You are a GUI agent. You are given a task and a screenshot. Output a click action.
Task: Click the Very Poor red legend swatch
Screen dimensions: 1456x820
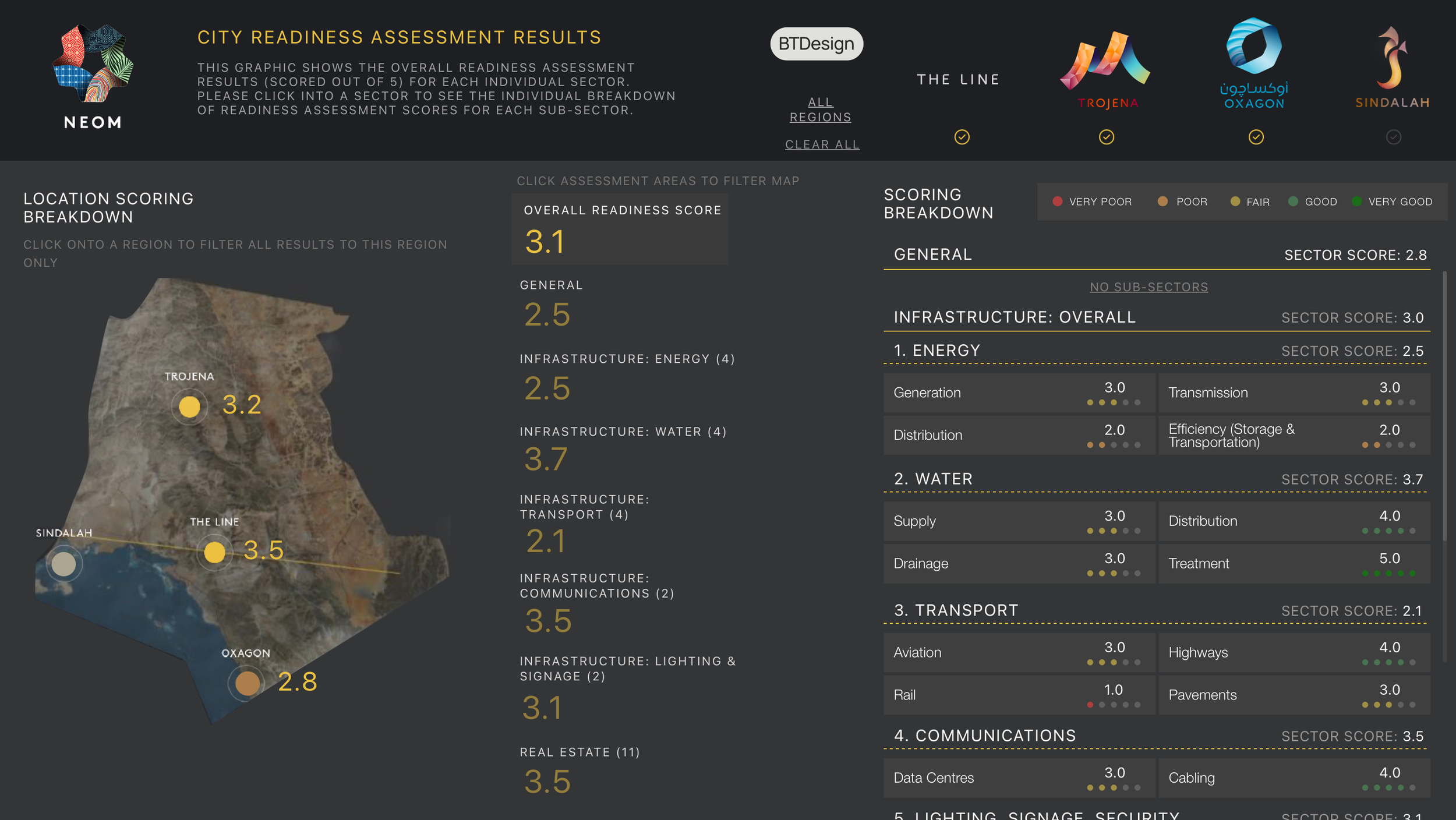(x=1058, y=202)
